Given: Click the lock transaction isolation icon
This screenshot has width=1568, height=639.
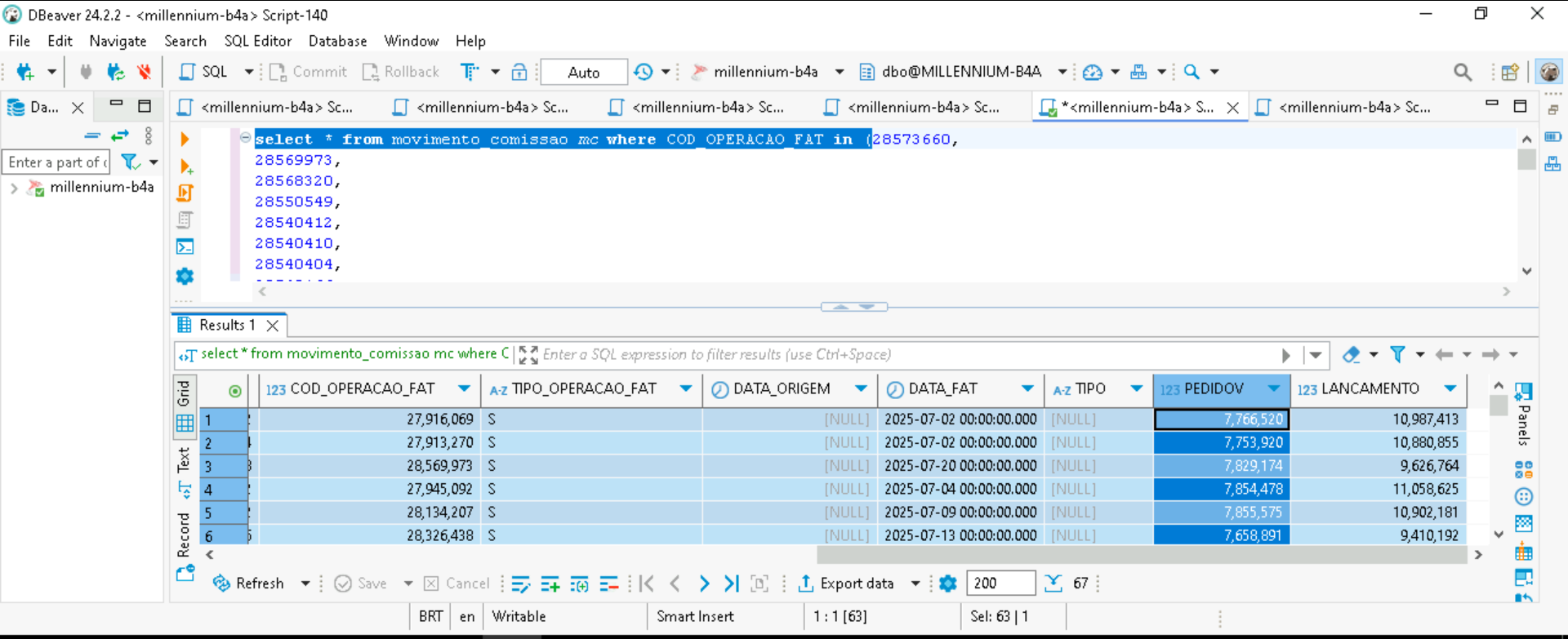Looking at the screenshot, I should pos(519,72).
